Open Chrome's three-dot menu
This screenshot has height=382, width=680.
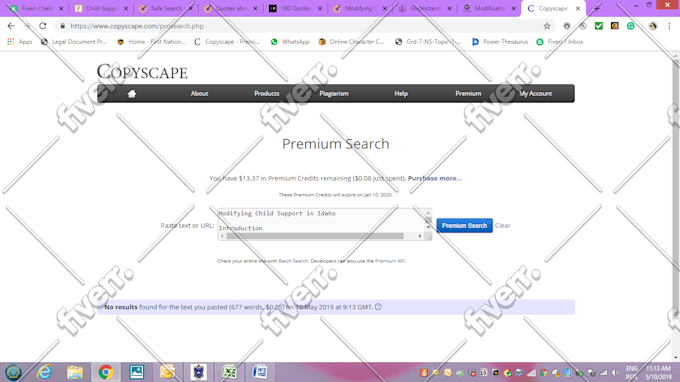[669, 26]
